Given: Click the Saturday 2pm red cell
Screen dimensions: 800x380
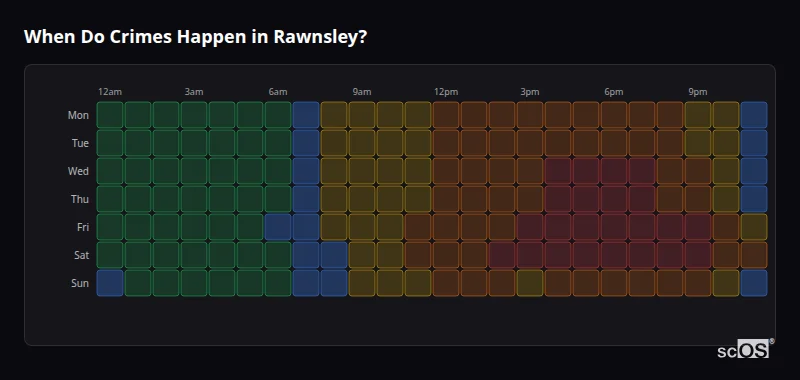Looking at the screenshot, I should click(502, 255).
